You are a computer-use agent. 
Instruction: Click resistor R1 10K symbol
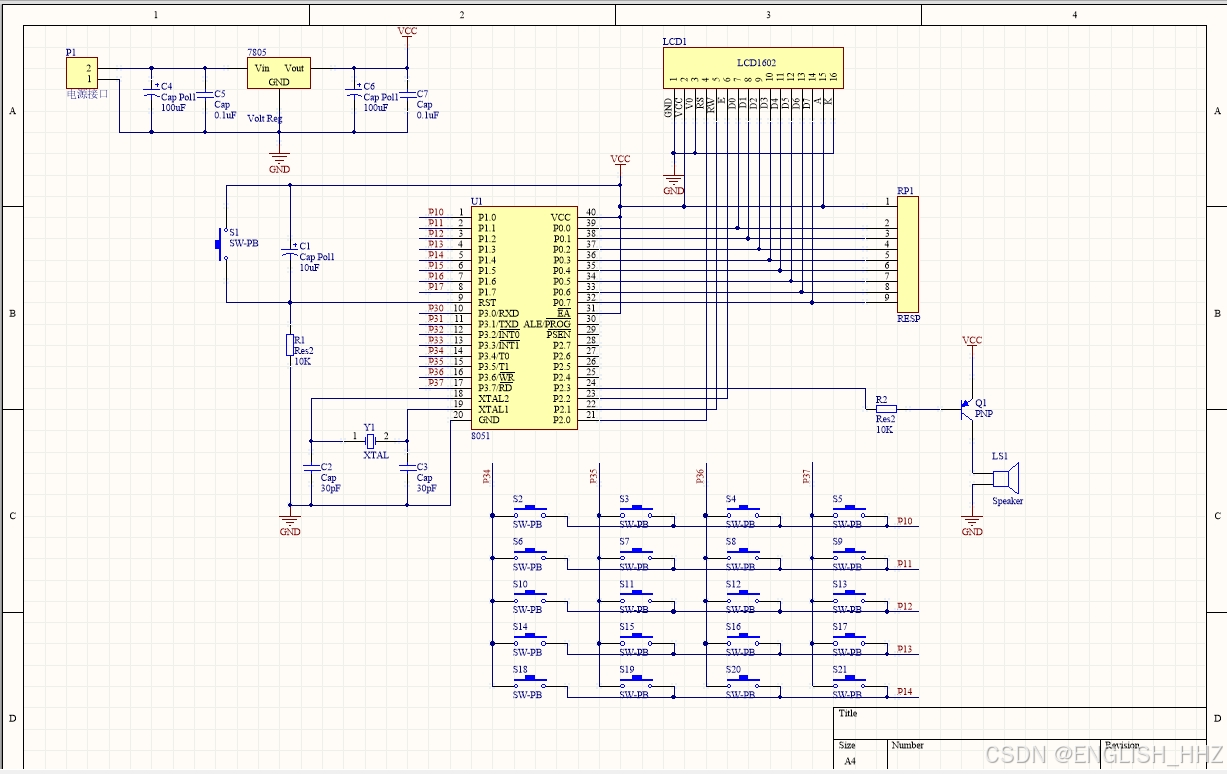click(291, 345)
